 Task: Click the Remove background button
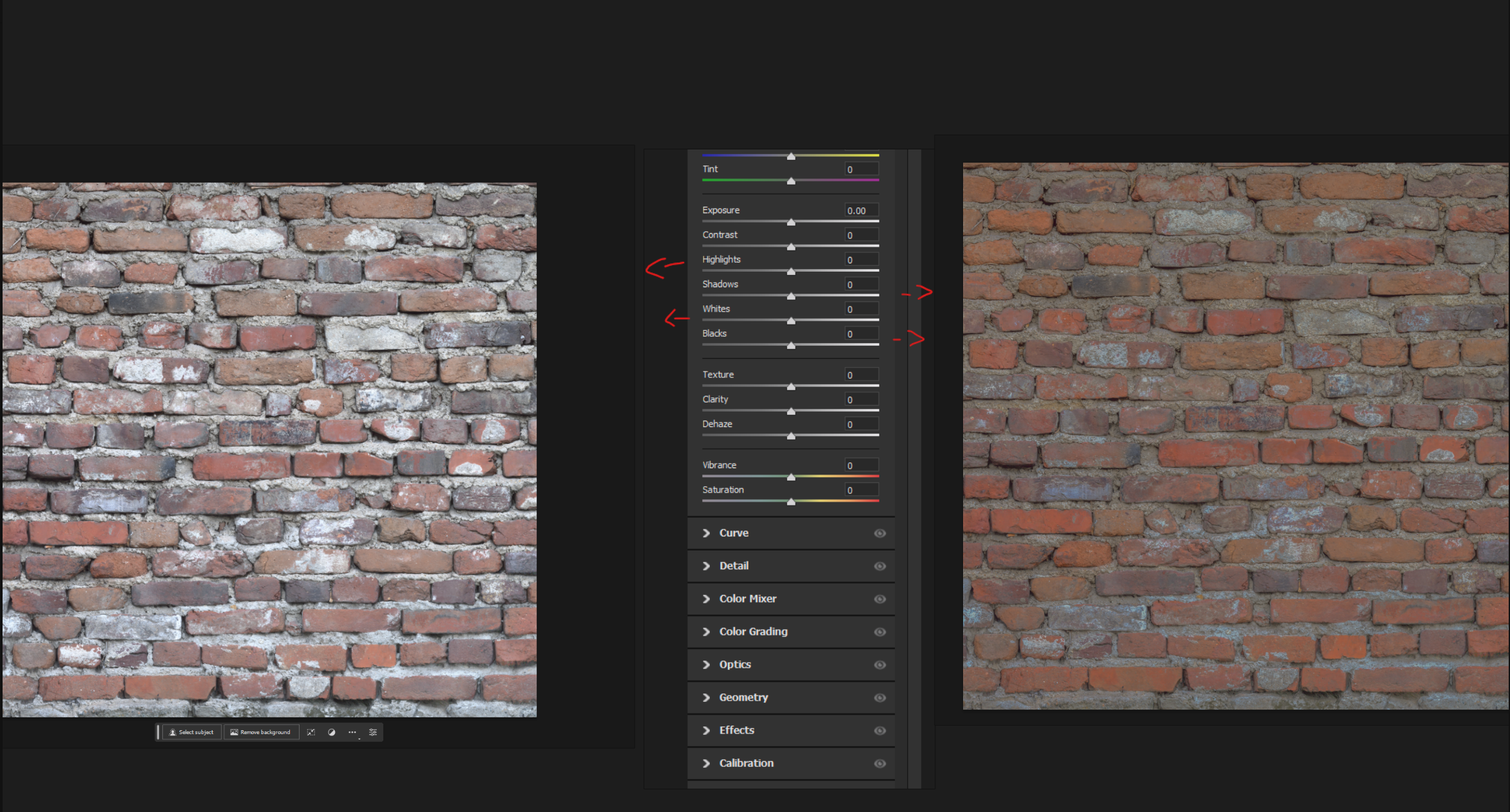point(261,732)
